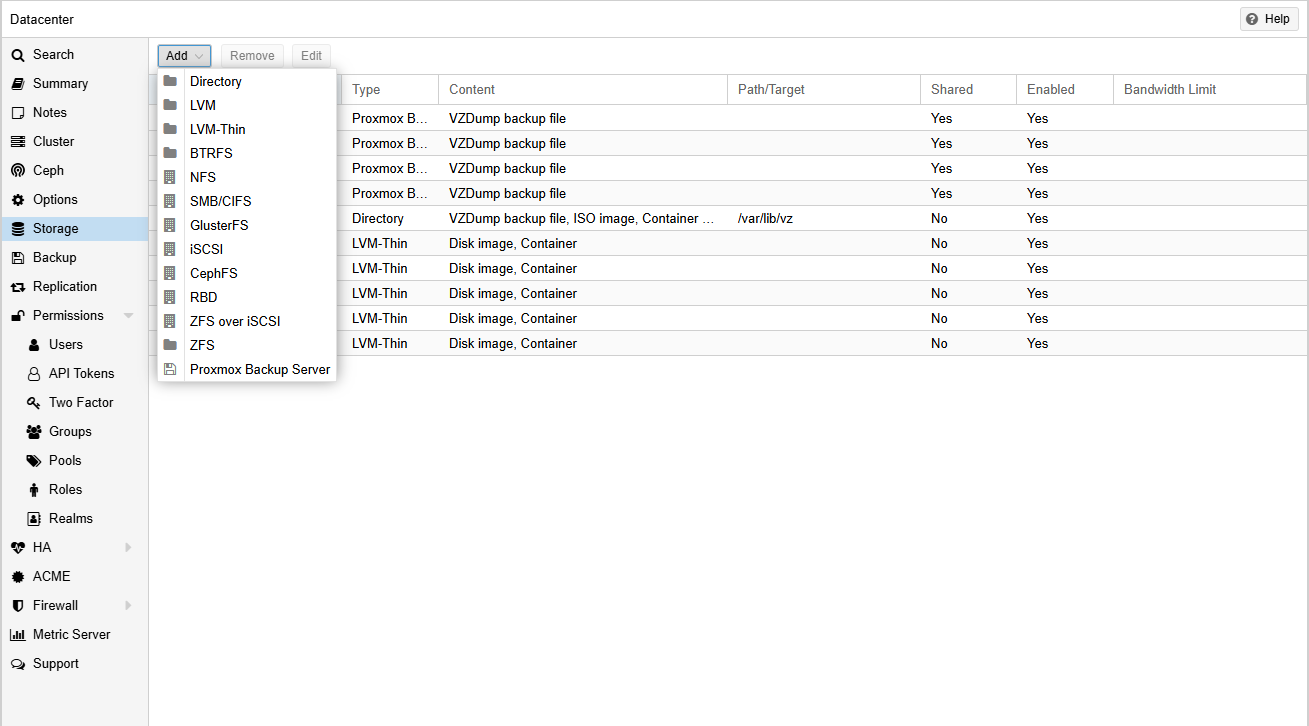Click the Proxmox Backup Server floppy icon
This screenshot has width=1309, height=726.
[170, 370]
